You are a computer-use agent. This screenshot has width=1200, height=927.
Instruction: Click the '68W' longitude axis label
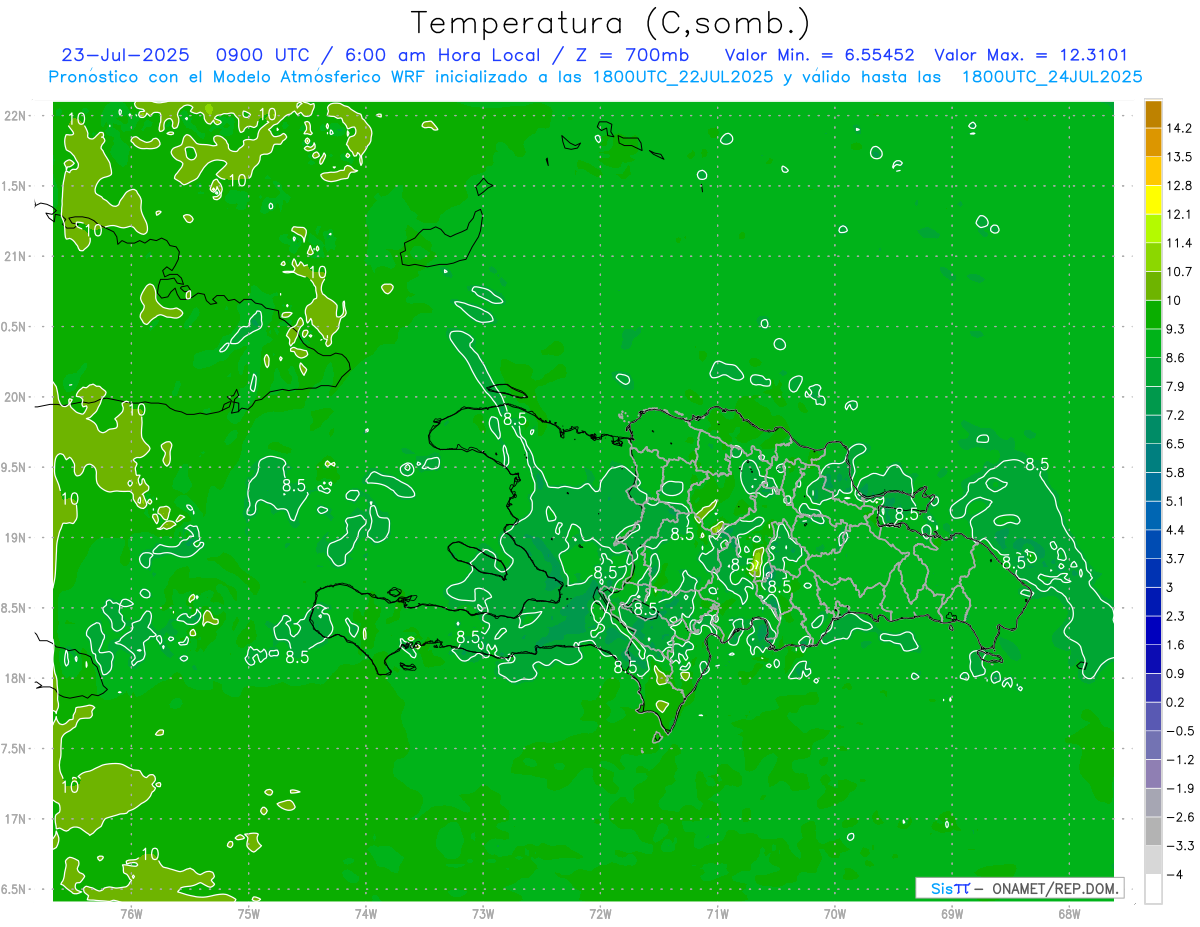(x=1069, y=914)
